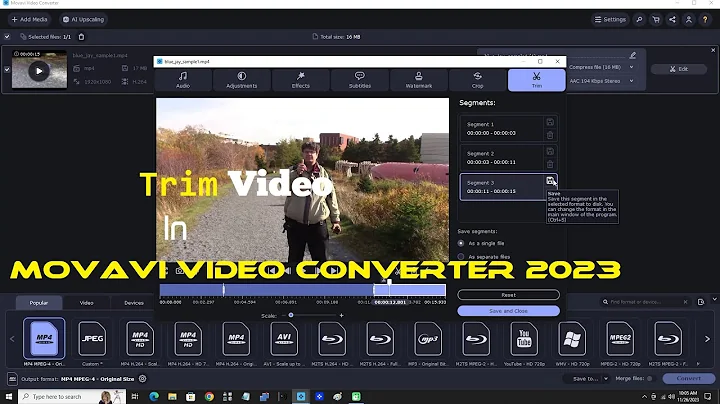Open the Settings menu

(610, 19)
